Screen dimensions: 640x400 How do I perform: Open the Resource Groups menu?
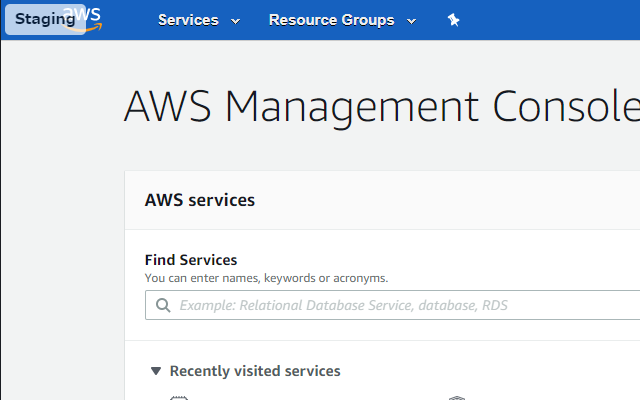click(x=331, y=20)
